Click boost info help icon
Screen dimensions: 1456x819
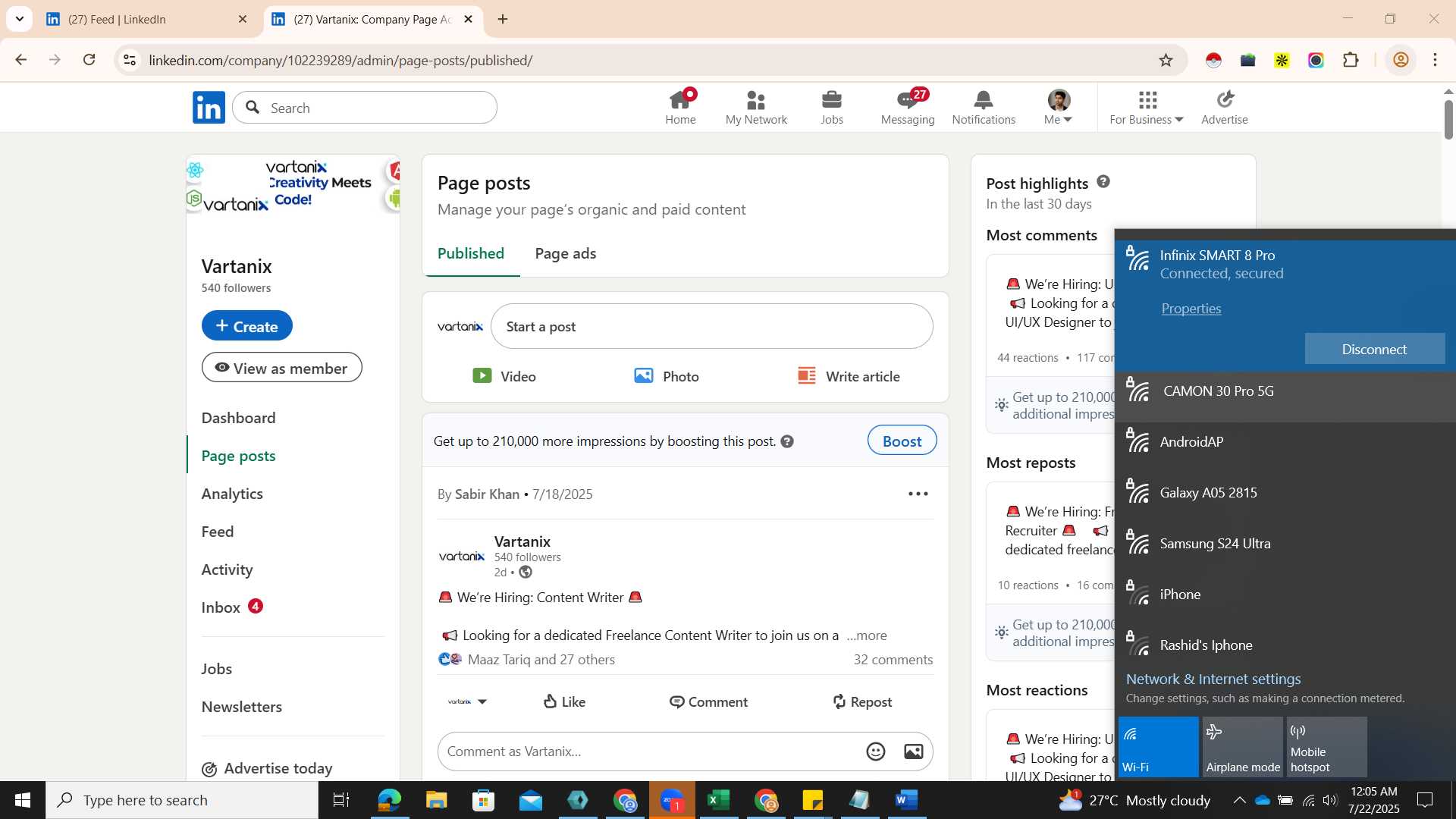[x=787, y=441]
